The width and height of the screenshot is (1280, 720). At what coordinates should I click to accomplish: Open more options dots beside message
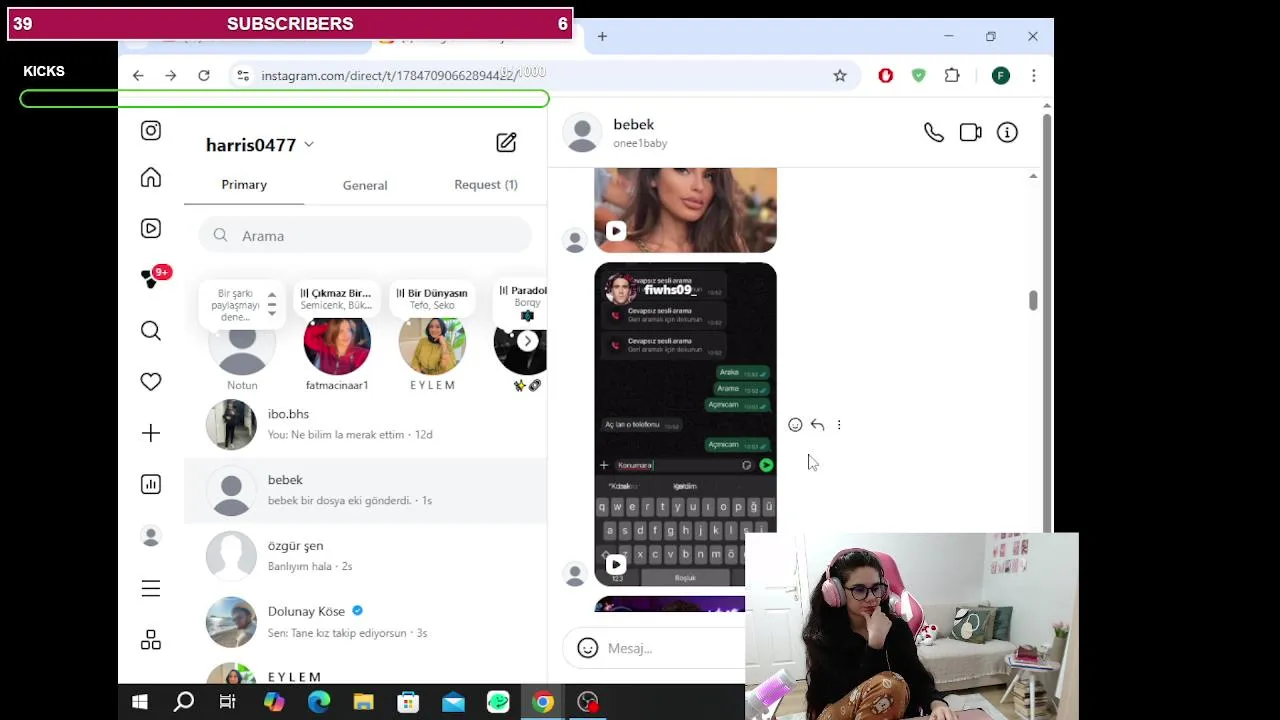coord(839,425)
